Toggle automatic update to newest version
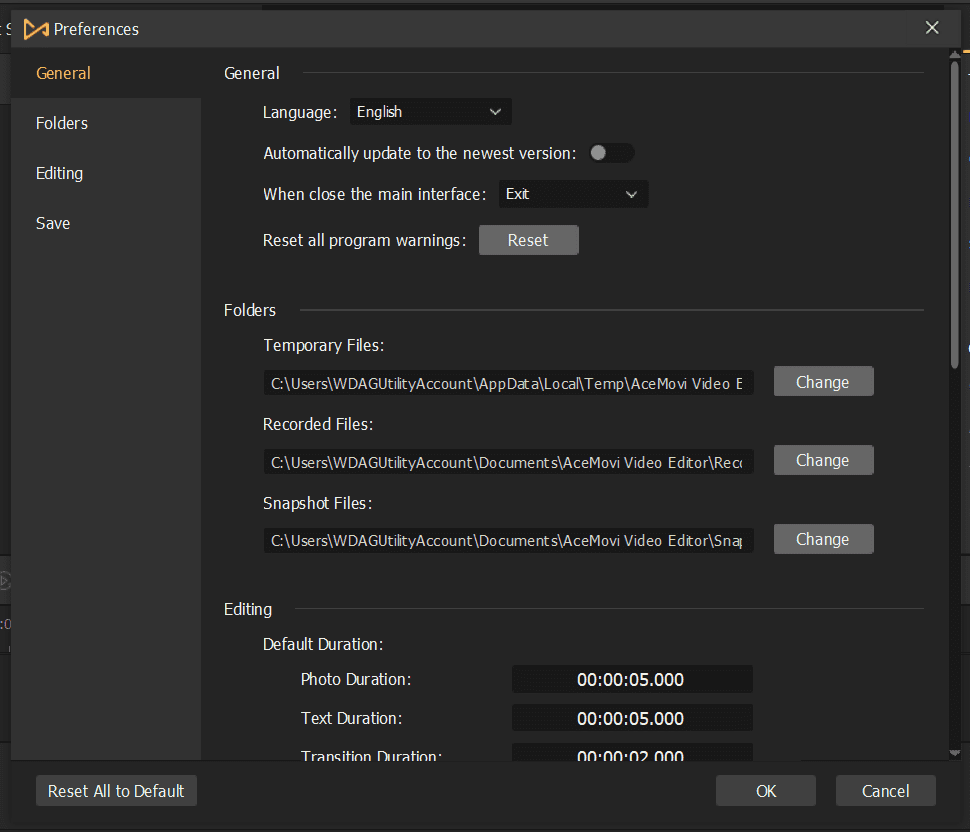The width and height of the screenshot is (970, 832). pyautogui.click(x=611, y=153)
